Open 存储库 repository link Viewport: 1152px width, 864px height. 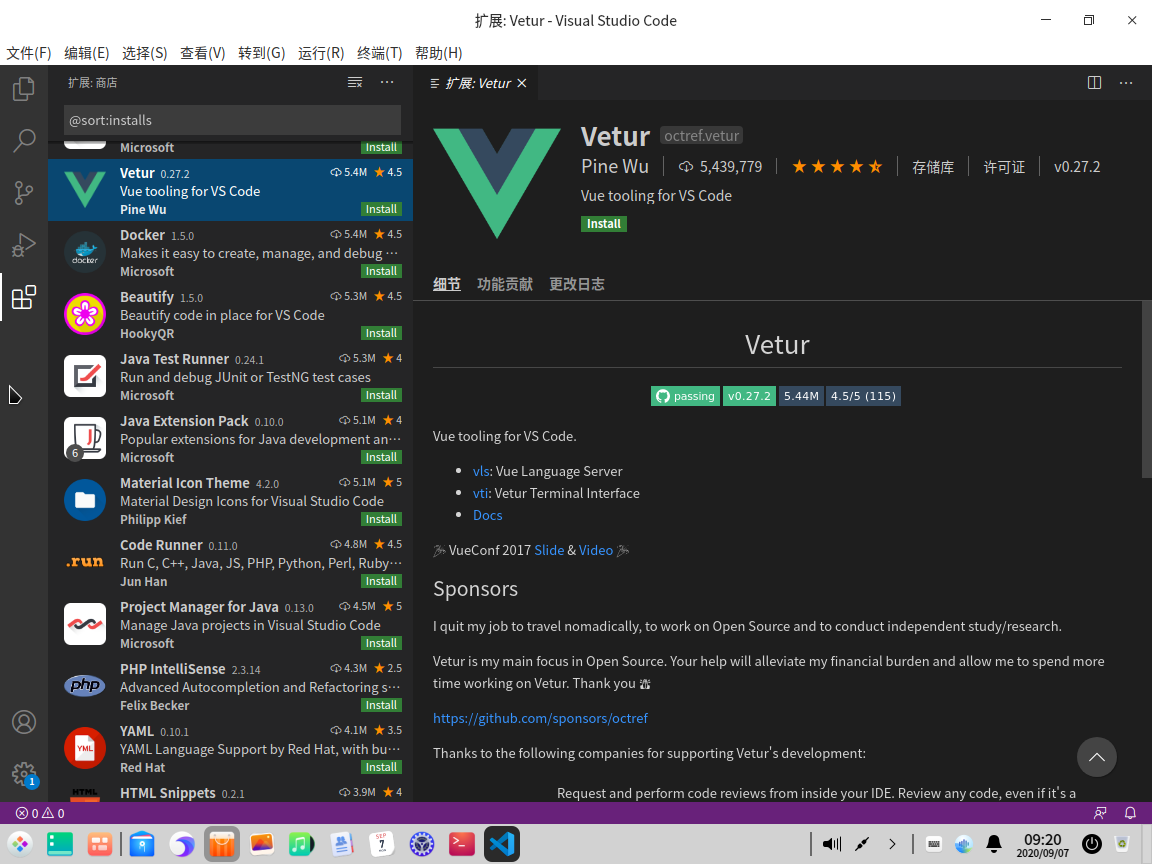tap(933, 168)
